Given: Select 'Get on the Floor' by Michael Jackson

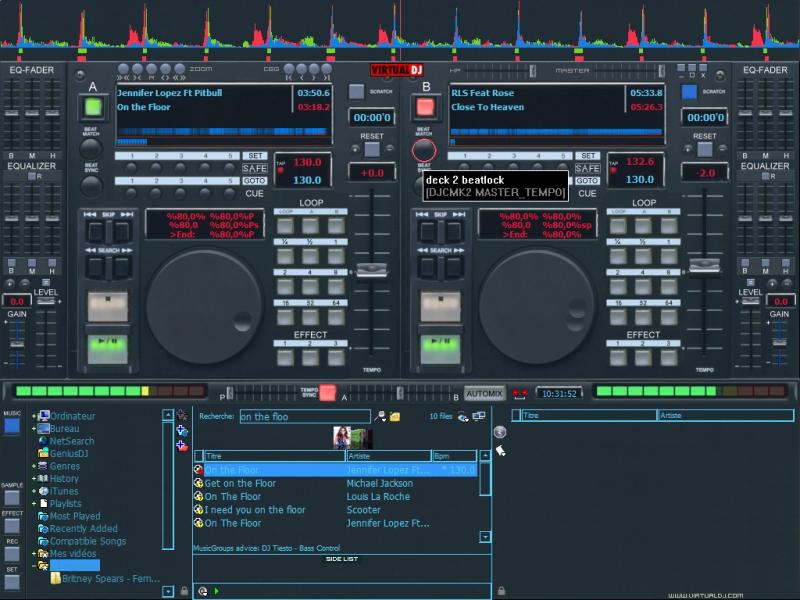Looking at the screenshot, I should [240, 483].
